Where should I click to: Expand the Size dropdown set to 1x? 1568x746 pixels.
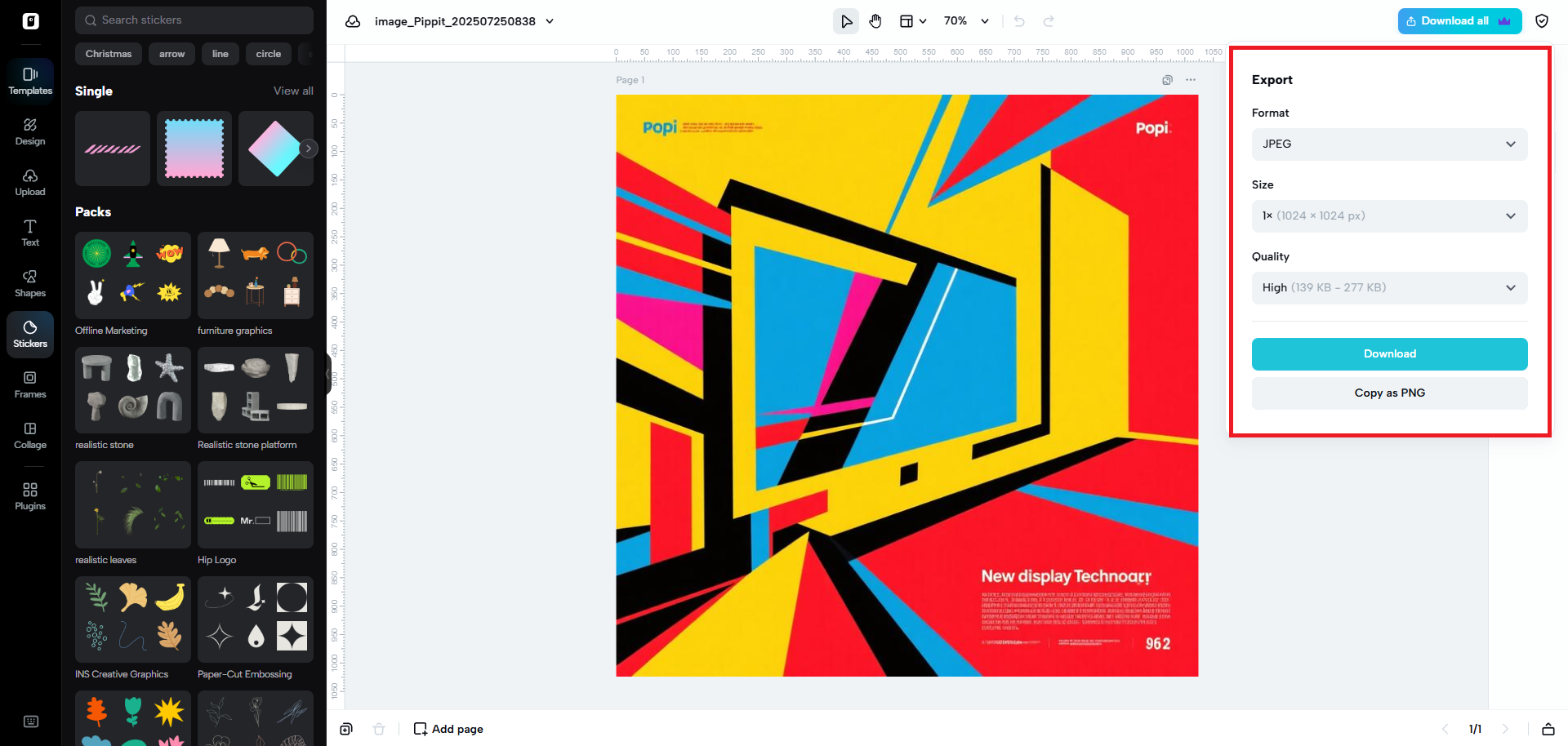coord(1388,215)
